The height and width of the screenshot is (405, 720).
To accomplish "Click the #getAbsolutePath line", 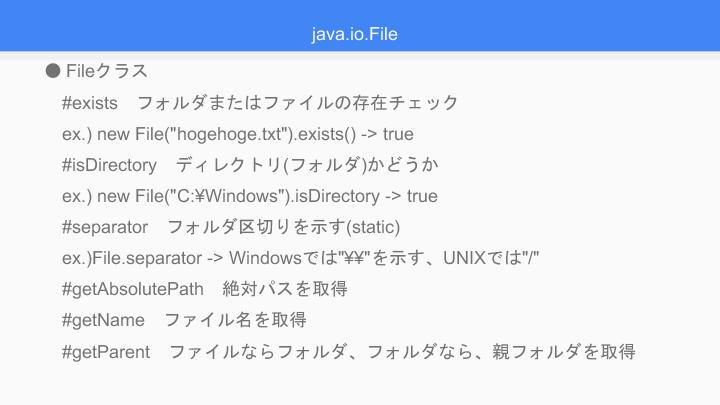I will [x=205, y=289].
